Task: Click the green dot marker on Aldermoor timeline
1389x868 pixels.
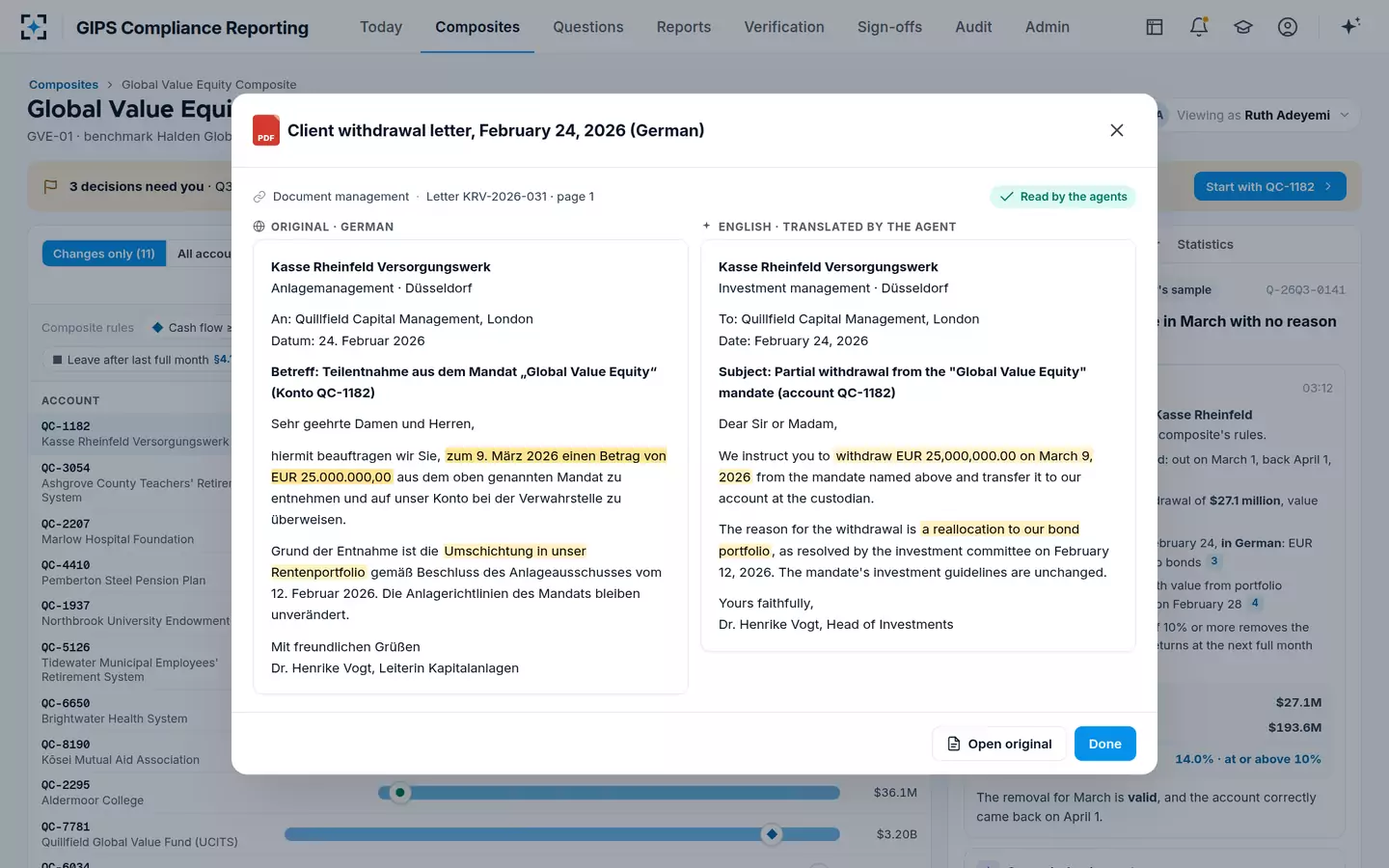Action: click(x=400, y=793)
